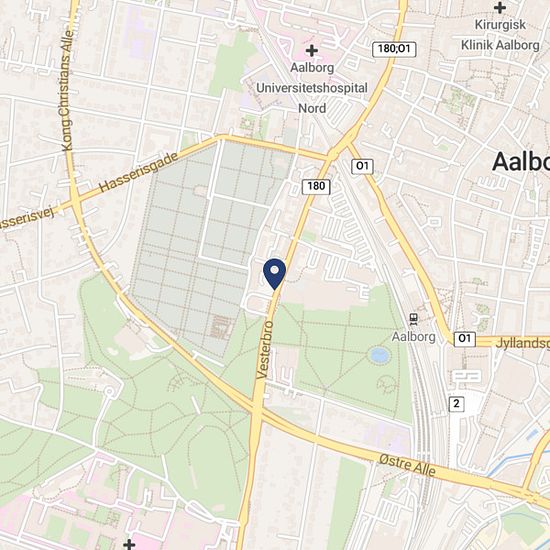This screenshot has height=550, width=550.
Task: Click the Hasserisvej street label
Action: [27, 219]
